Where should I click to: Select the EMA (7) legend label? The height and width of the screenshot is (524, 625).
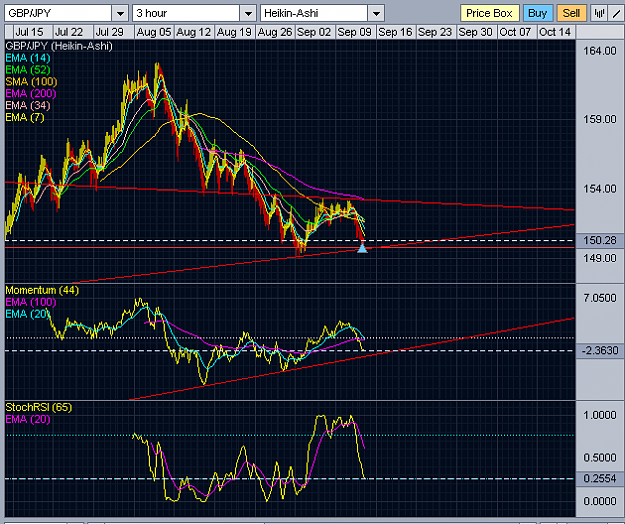point(25,118)
